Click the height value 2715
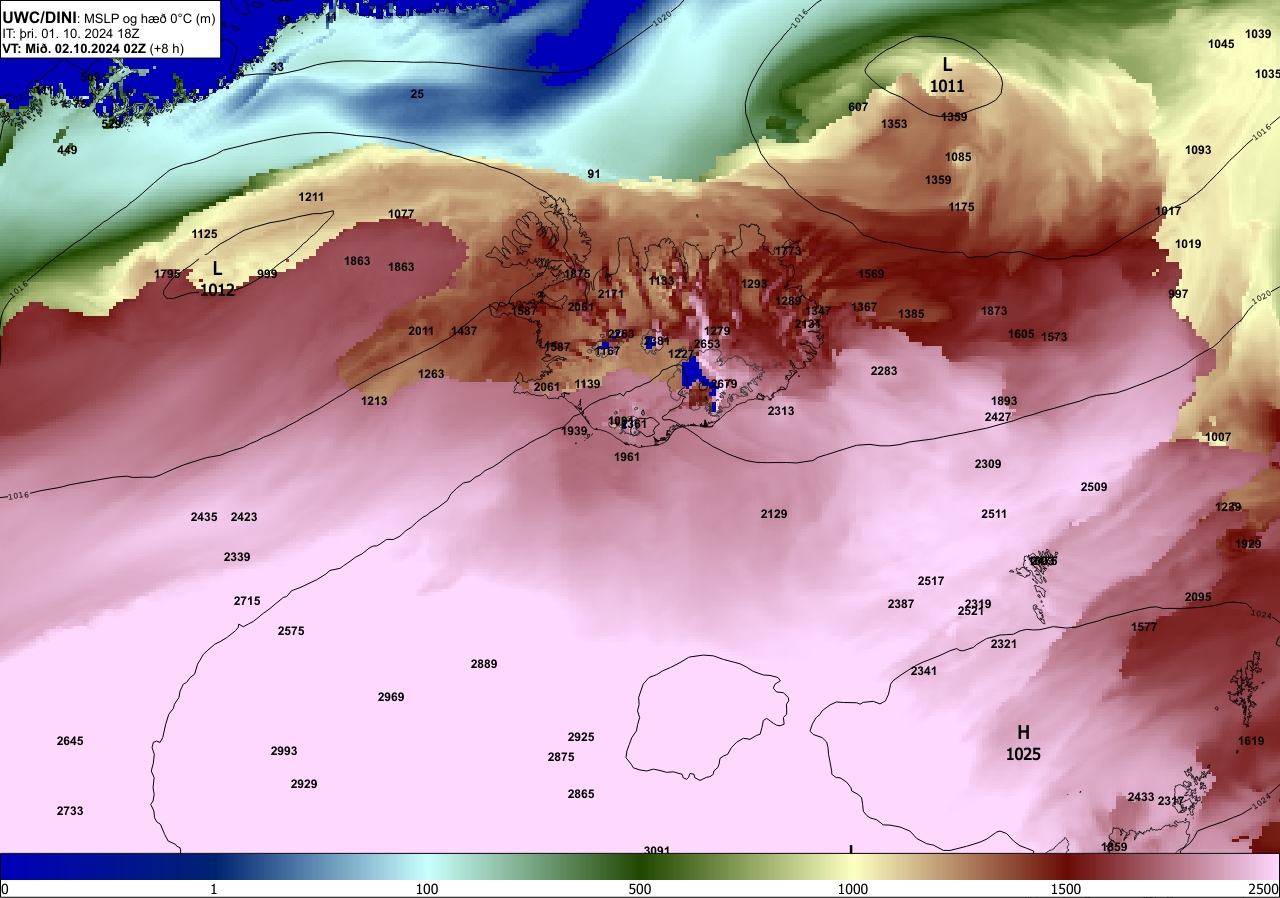This screenshot has height=898, width=1280. coord(247,601)
